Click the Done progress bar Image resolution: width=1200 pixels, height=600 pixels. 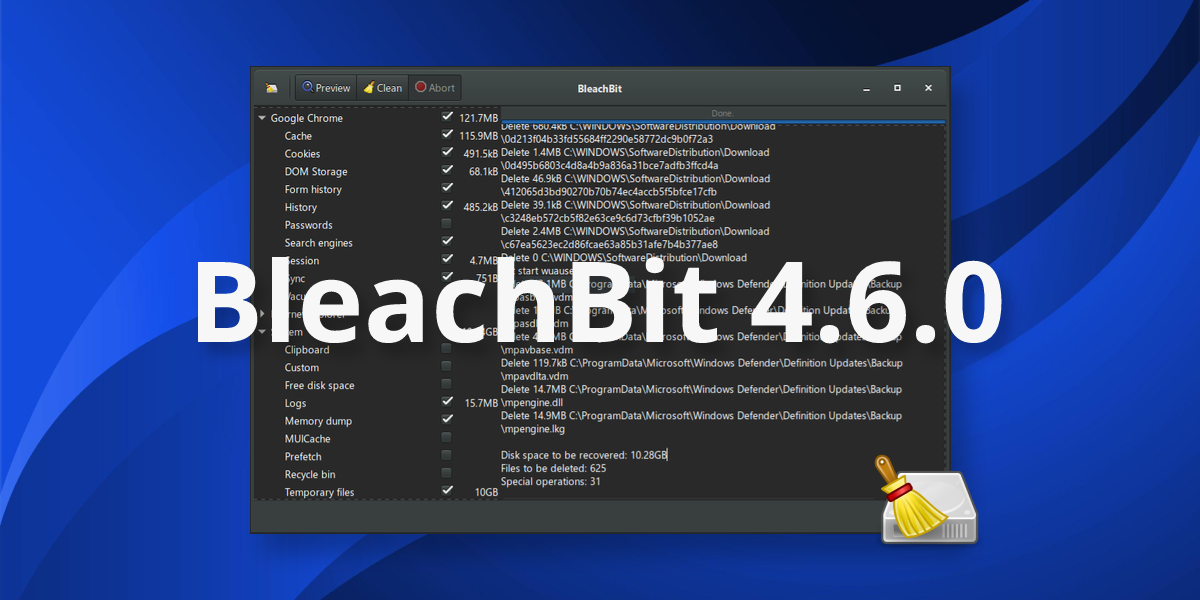tap(722, 112)
